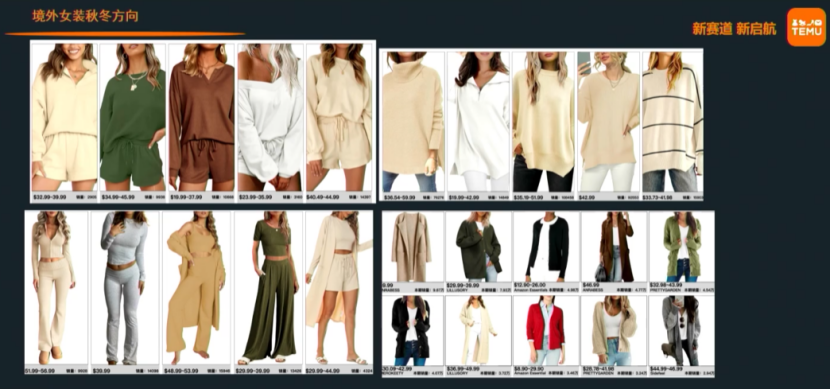Open the olive wide-leg pants set thumbnail
The image size is (830, 389).
pyautogui.click(x=268, y=288)
